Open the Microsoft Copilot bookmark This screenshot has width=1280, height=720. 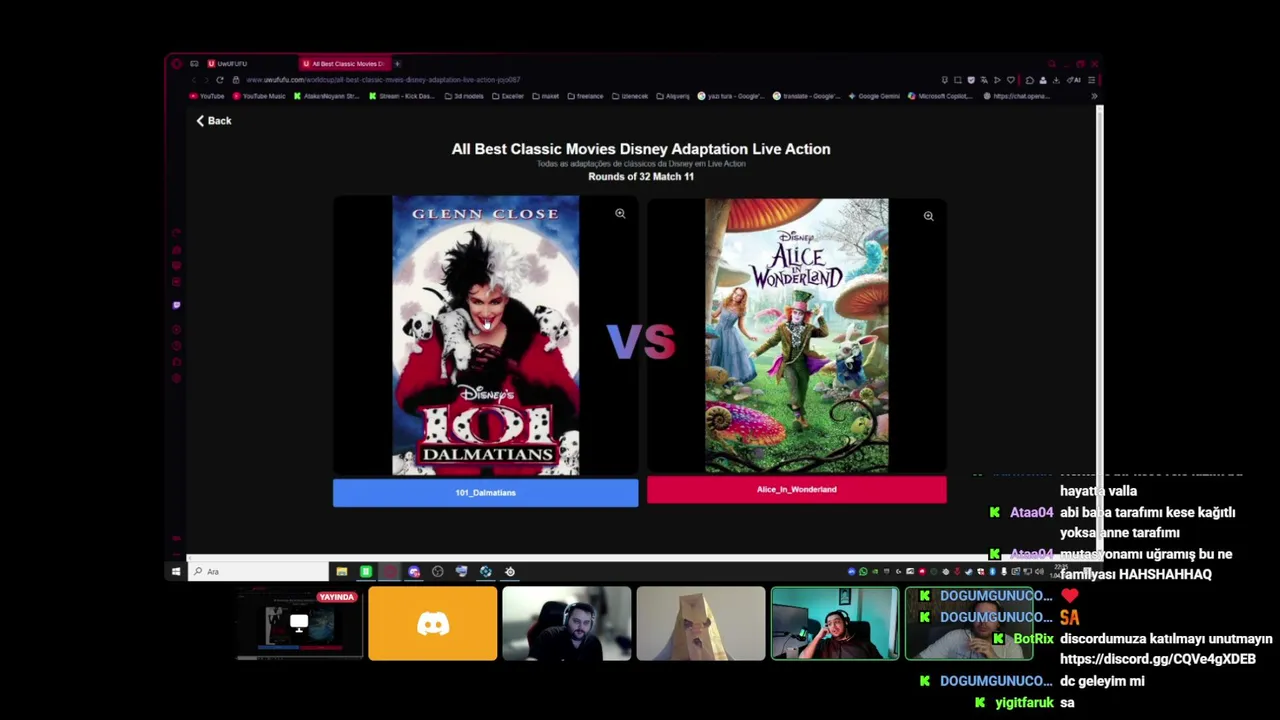coord(940,96)
